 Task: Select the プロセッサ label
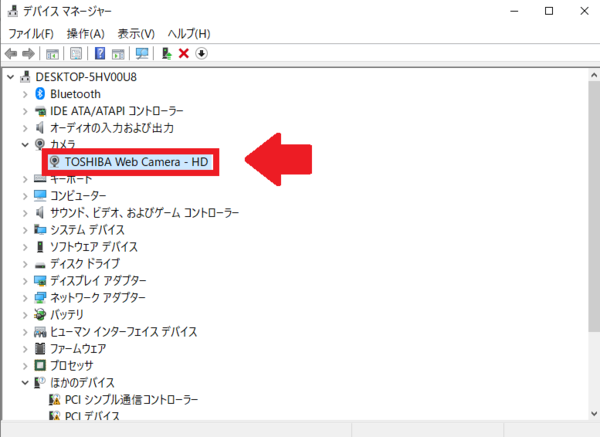(x=72, y=365)
